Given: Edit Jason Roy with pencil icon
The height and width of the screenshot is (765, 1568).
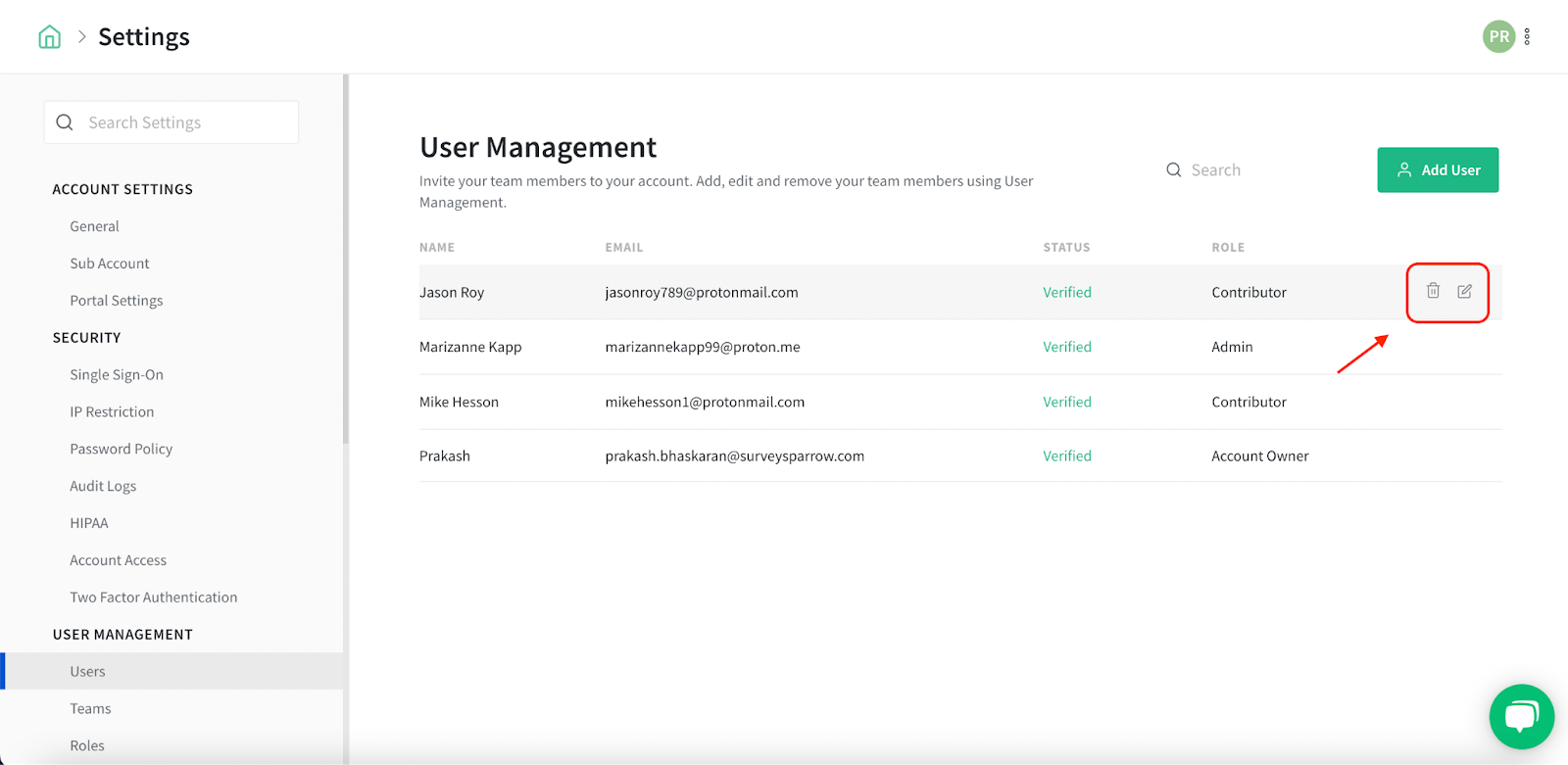Looking at the screenshot, I should click(1464, 291).
